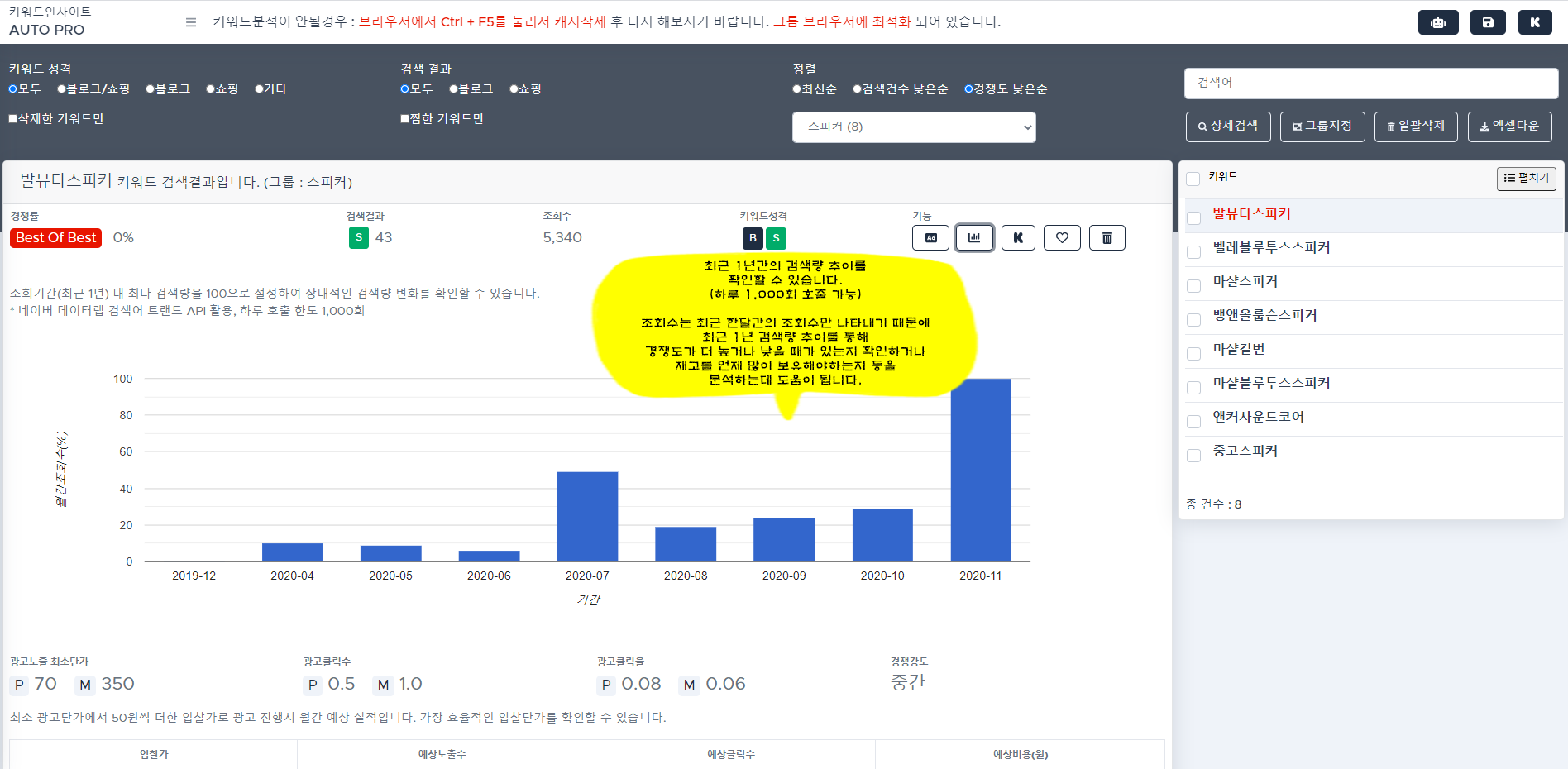Click the robot icon in top bar
This screenshot has width=1568, height=769.
(x=1437, y=22)
